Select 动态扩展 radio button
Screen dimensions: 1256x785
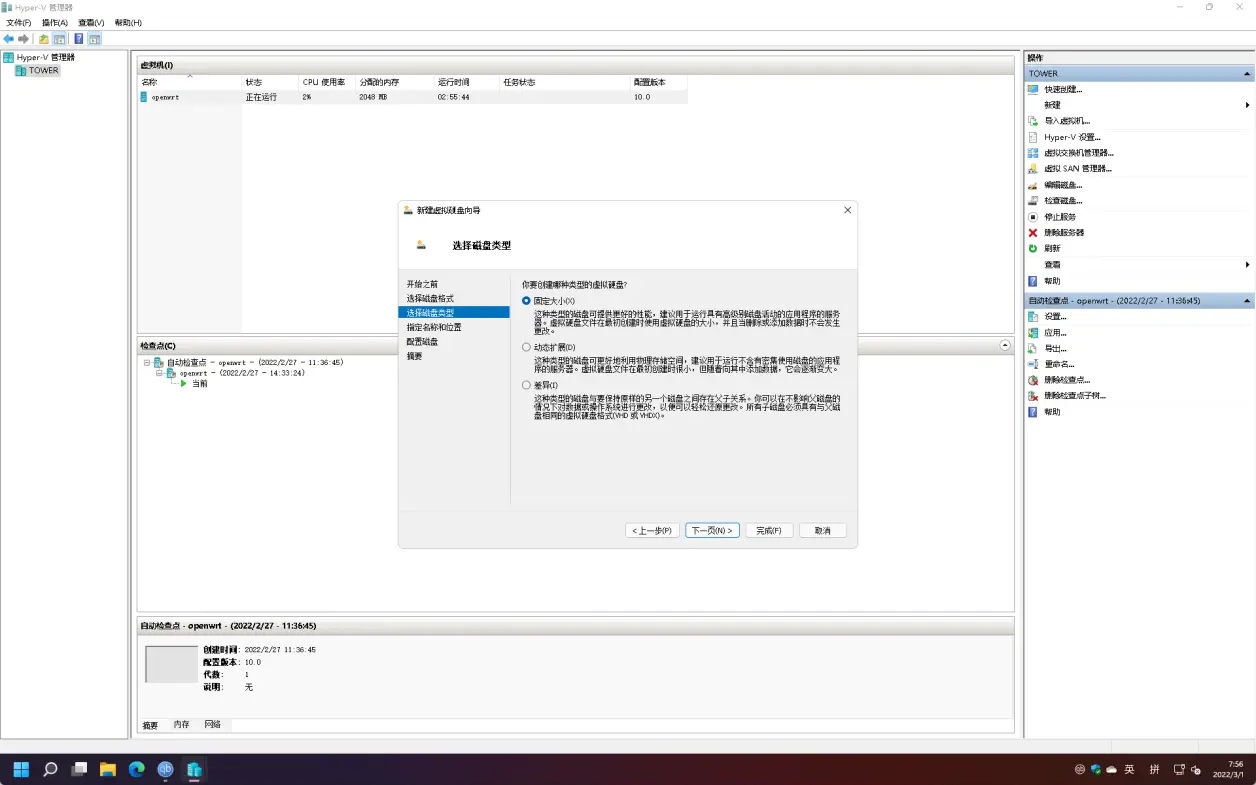pyautogui.click(x=526, y=347)
